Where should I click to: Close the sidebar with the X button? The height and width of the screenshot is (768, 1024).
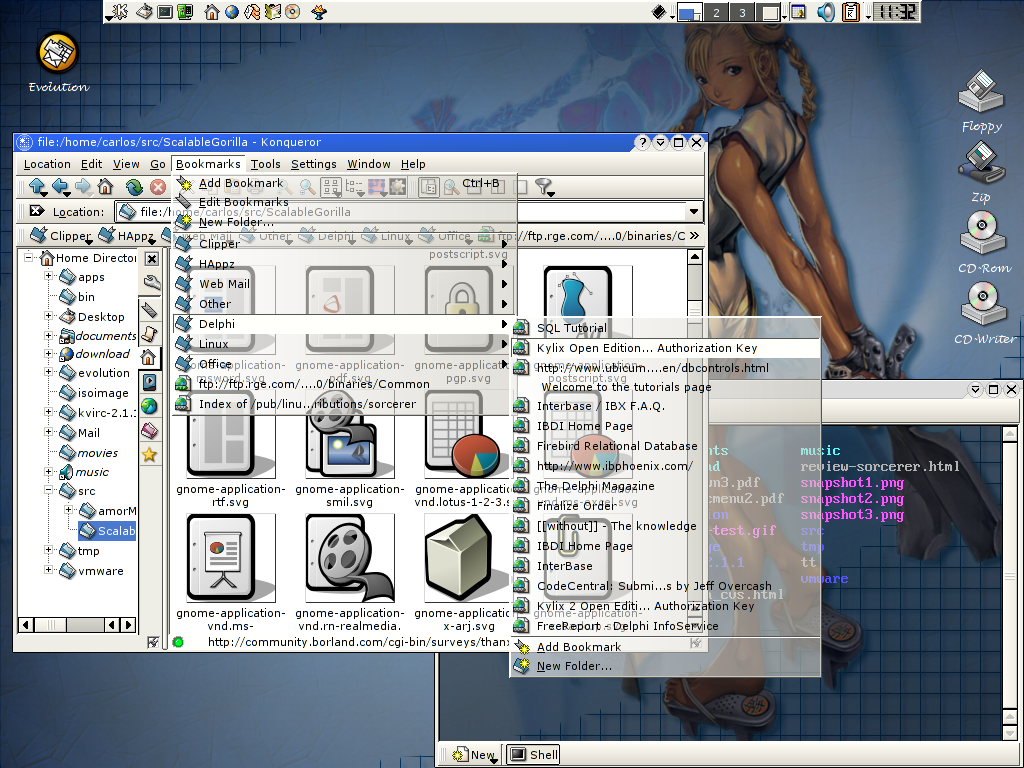pos(152,259)
